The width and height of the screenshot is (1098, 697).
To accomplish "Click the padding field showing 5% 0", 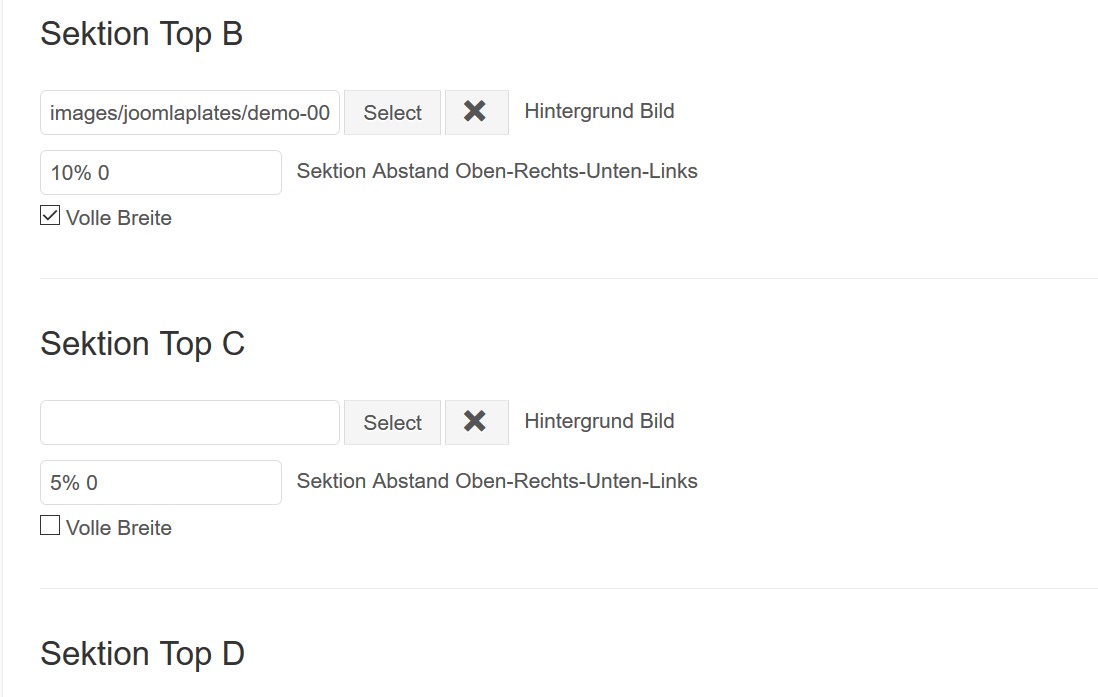I will point(161,483).
